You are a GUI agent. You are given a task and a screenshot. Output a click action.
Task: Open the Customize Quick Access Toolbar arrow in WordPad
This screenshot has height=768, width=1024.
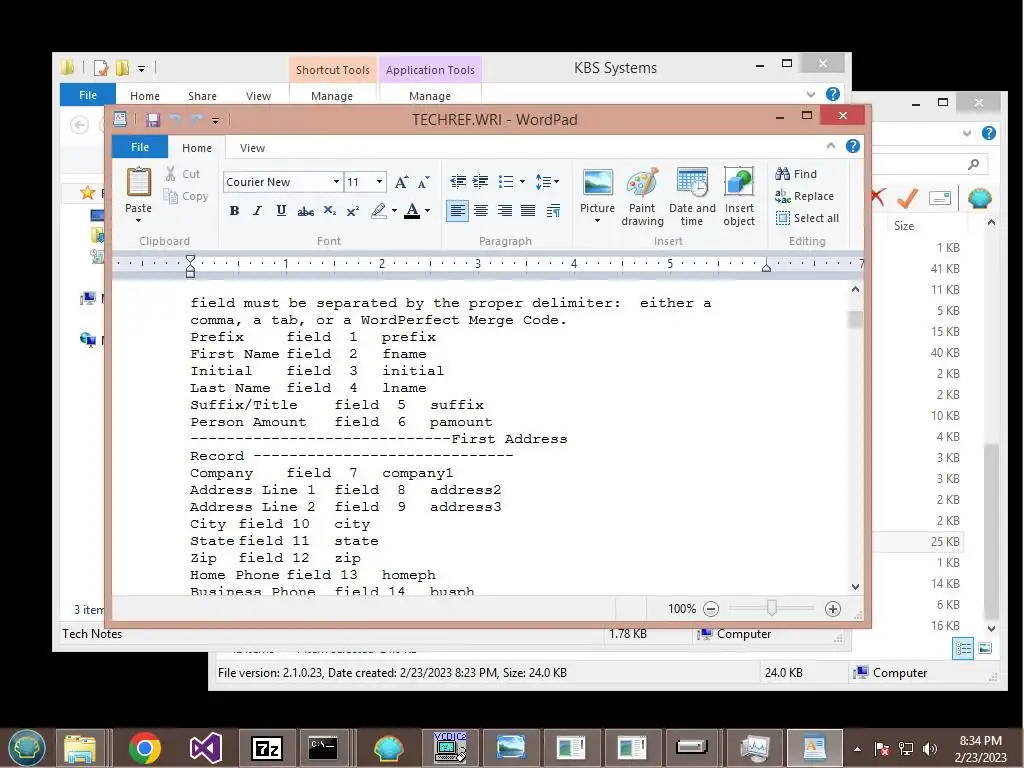click(216, 120)
